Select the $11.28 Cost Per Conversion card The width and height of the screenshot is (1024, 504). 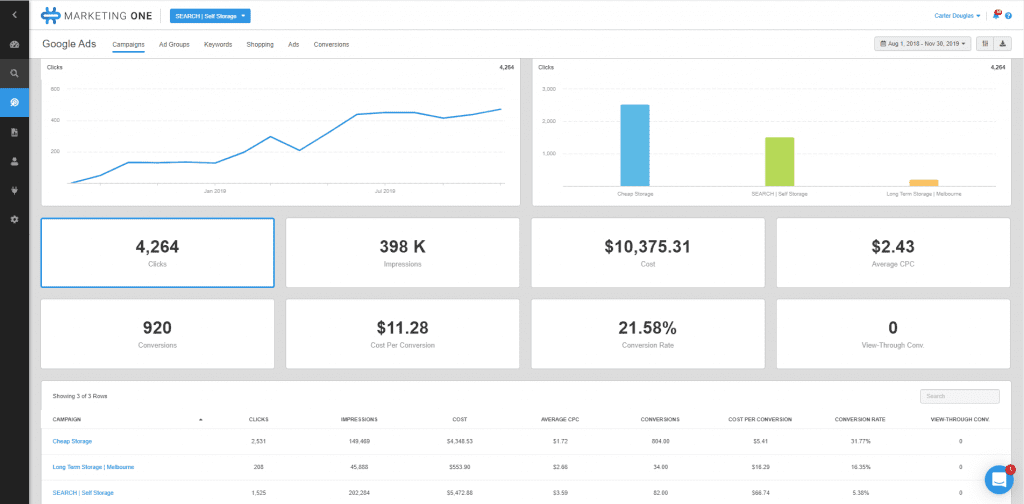[403, 334]
